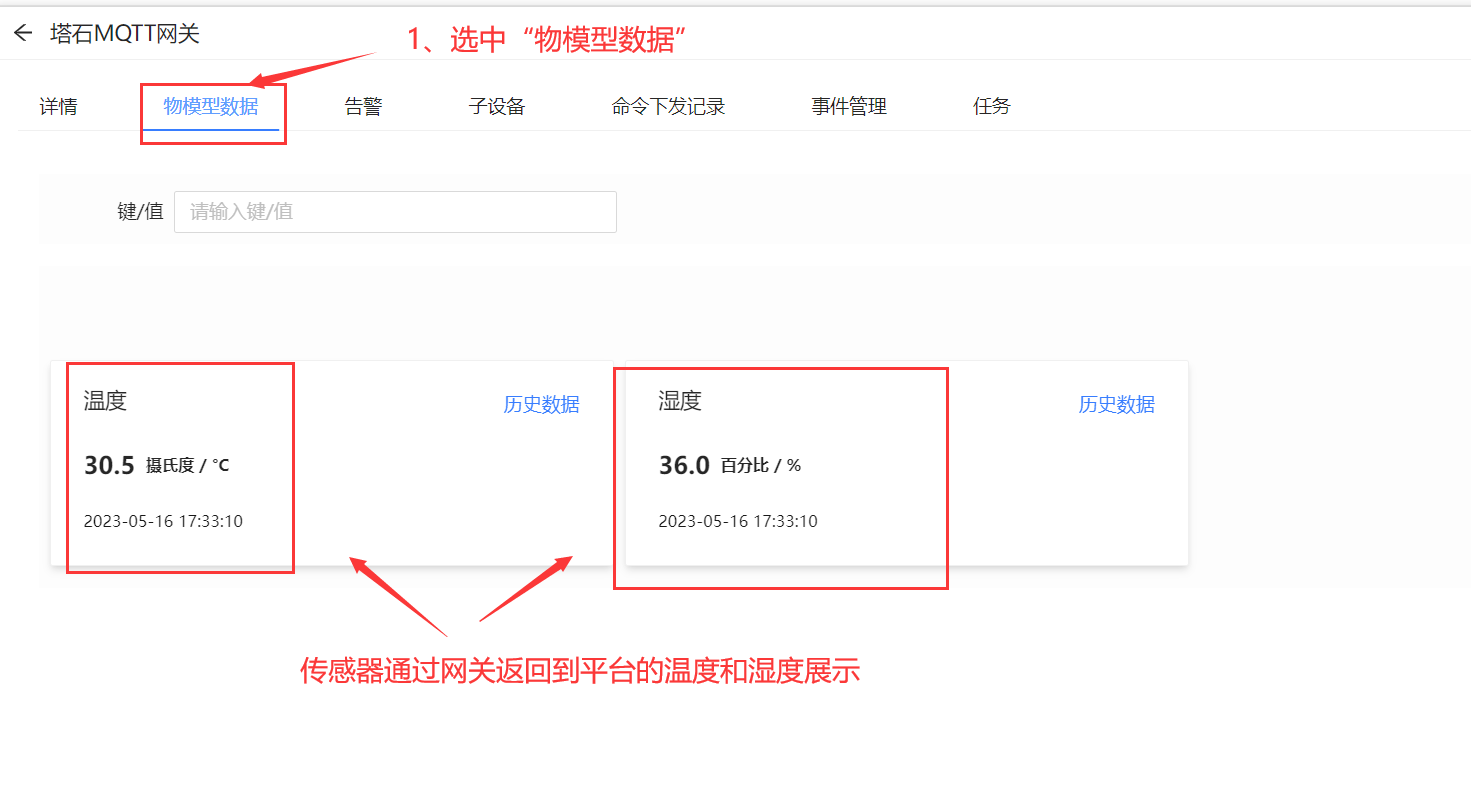Click the timestamp on the 湿度 card

[738, 521]
